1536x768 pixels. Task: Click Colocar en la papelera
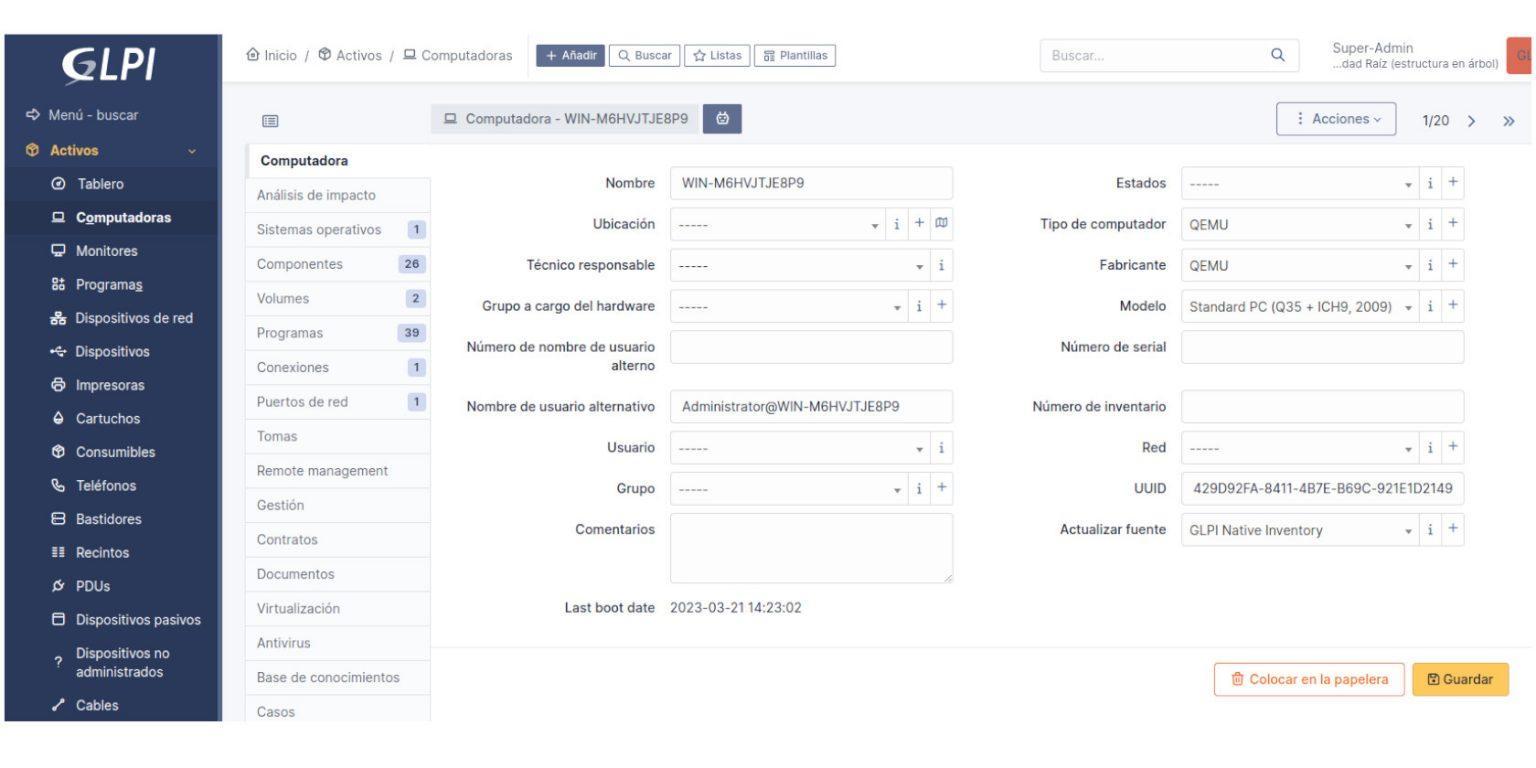coord(1308,679)
